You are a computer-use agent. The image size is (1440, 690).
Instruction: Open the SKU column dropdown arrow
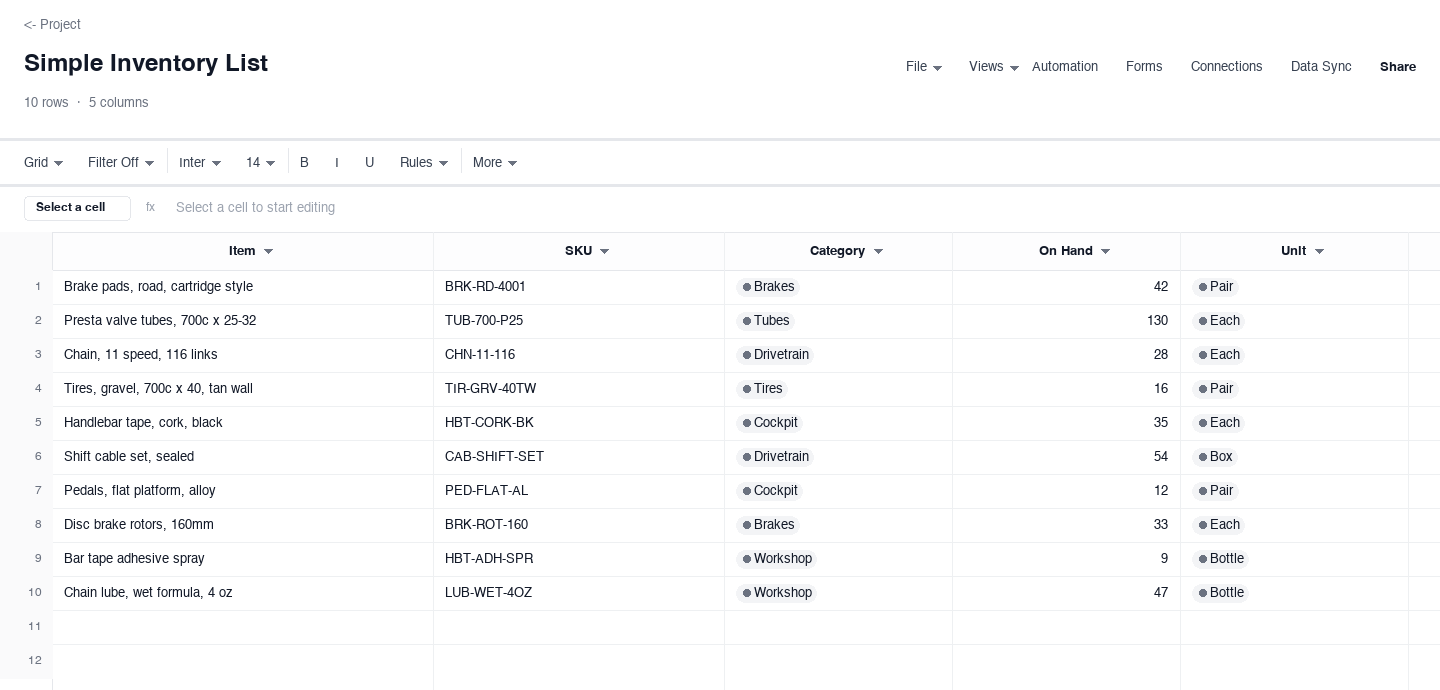pos(604,252)
